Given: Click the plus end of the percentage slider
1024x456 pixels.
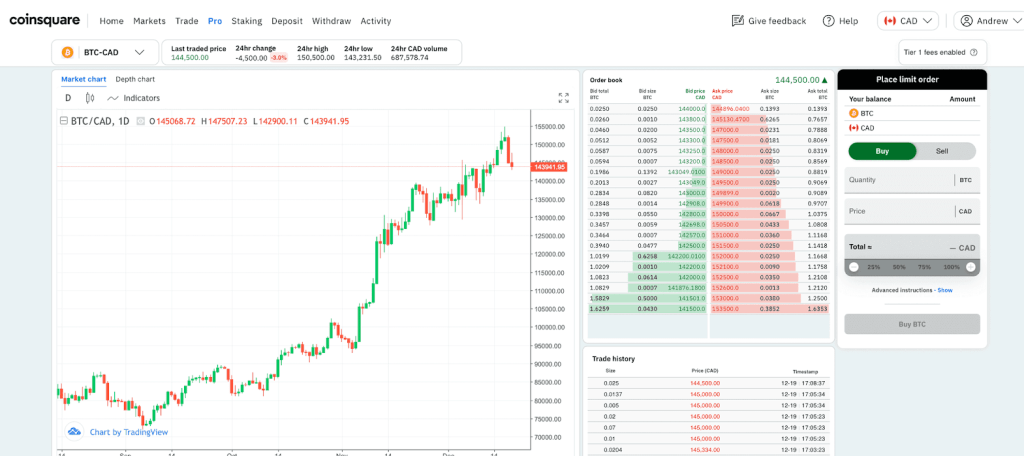Looking at the screenshot, I should pos(971,267).
